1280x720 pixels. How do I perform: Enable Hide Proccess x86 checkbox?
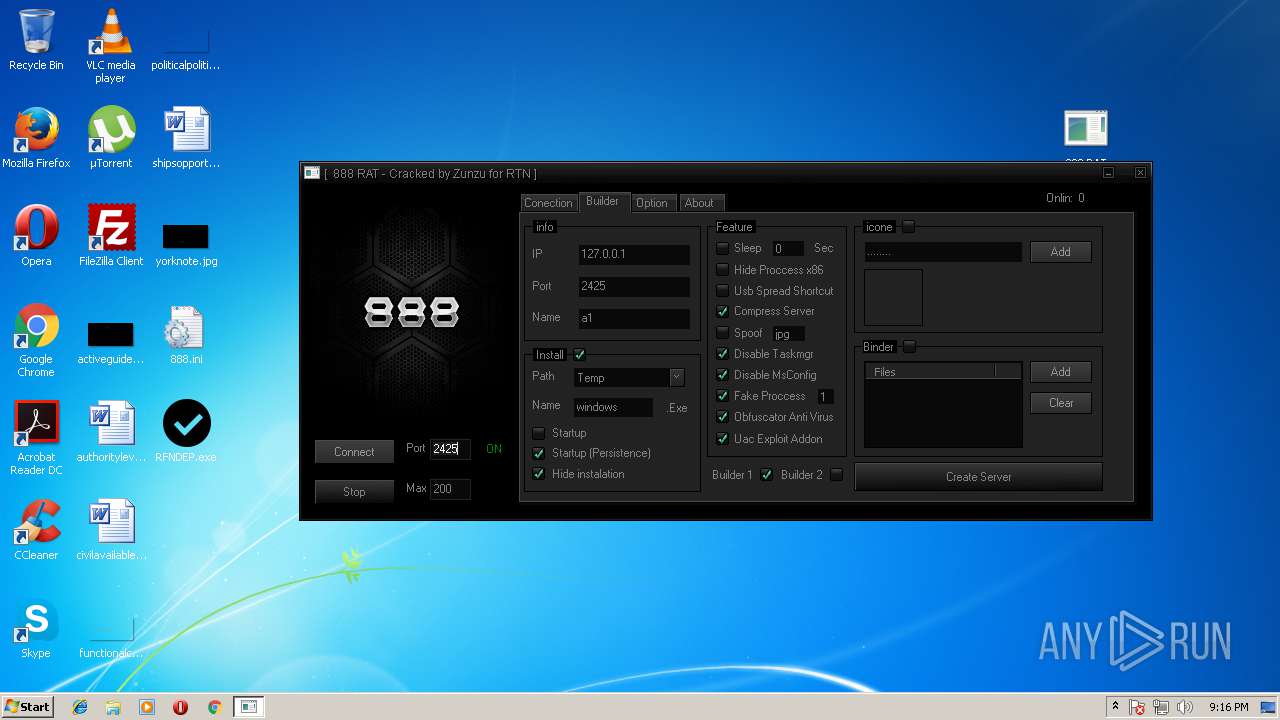[x=722, y=270]
